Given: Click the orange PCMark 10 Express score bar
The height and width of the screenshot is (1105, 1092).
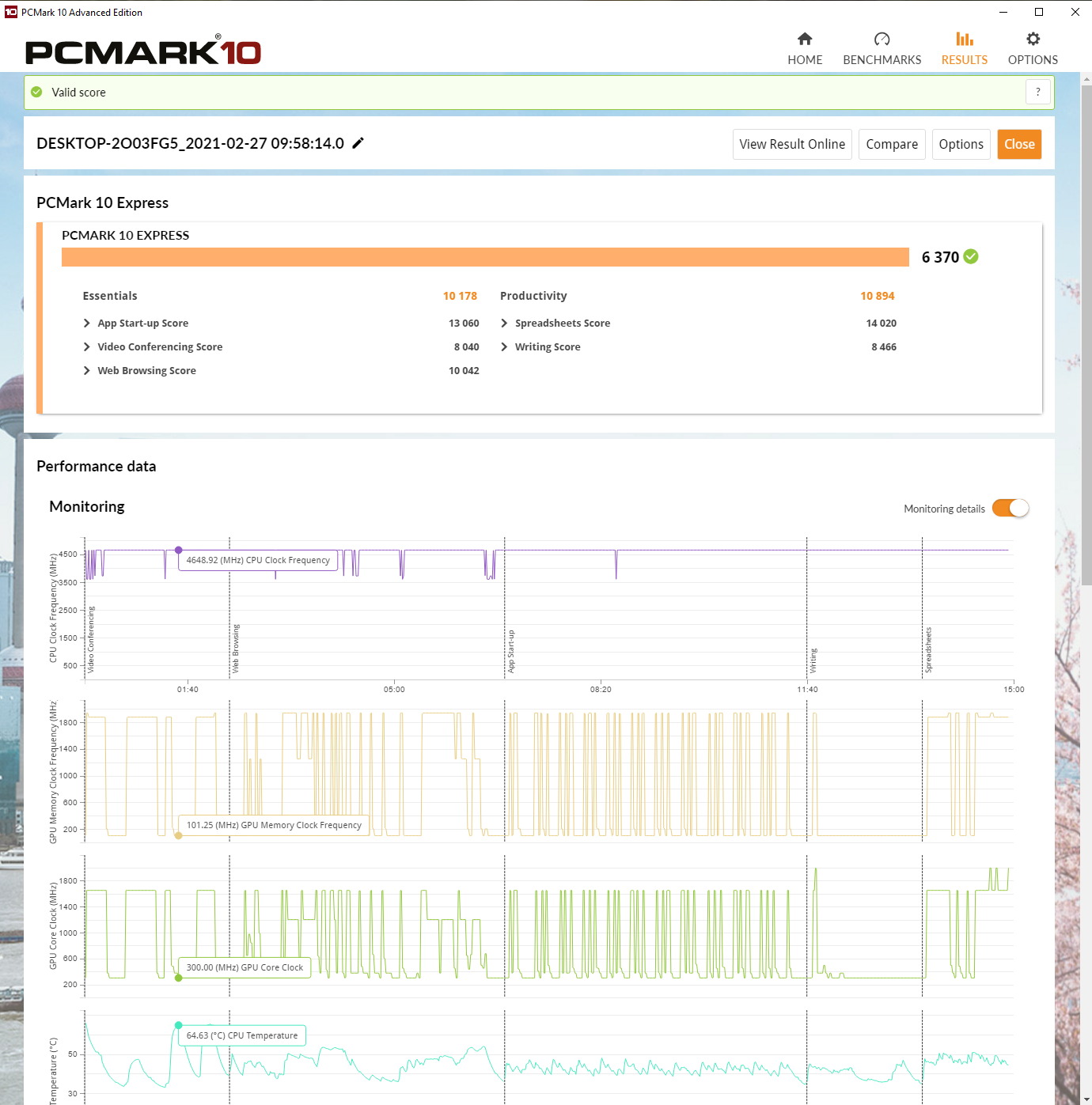Looking at the screenshot, I should [485, 257].
